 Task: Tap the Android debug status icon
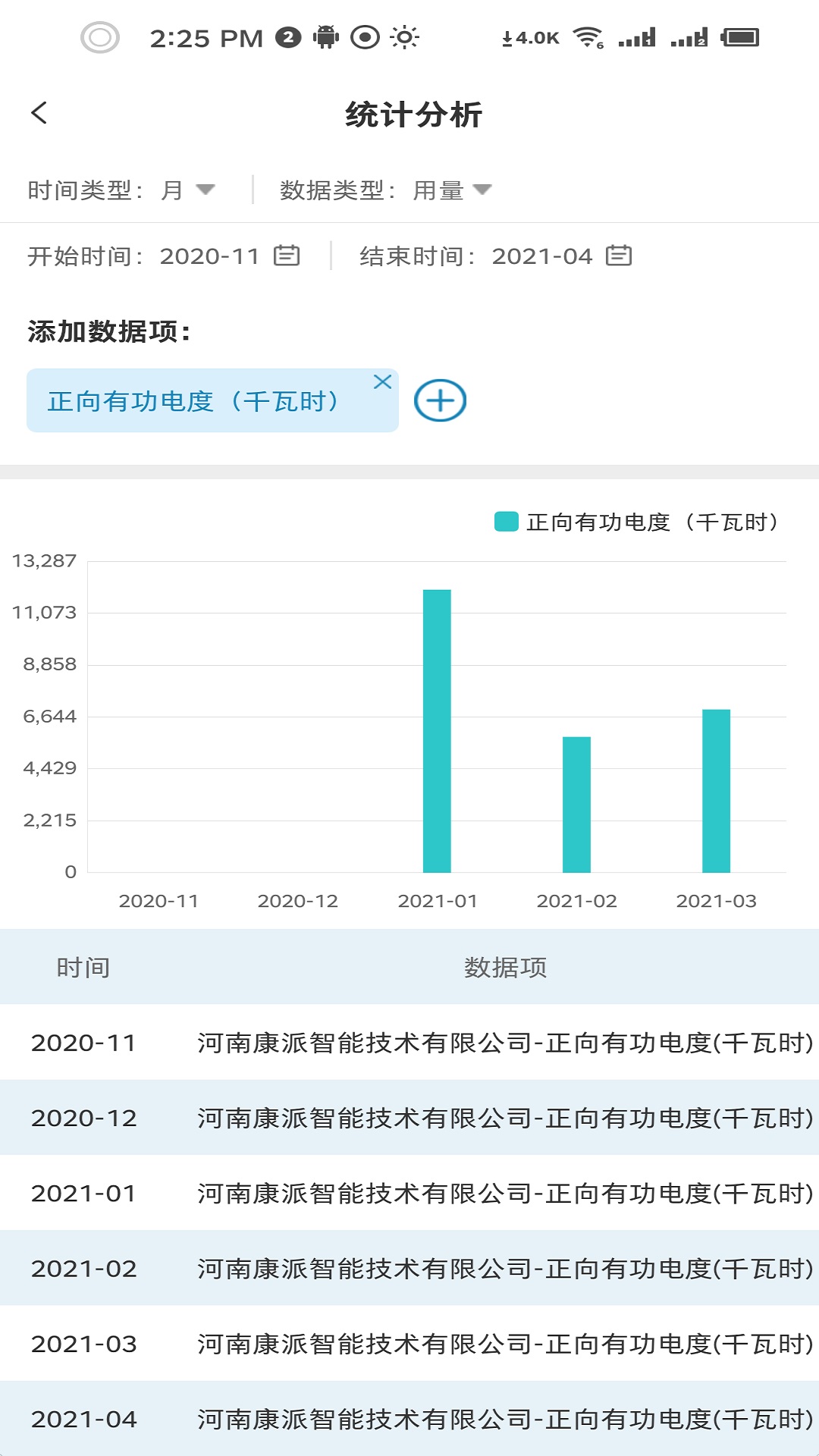[x=326, y=37]
